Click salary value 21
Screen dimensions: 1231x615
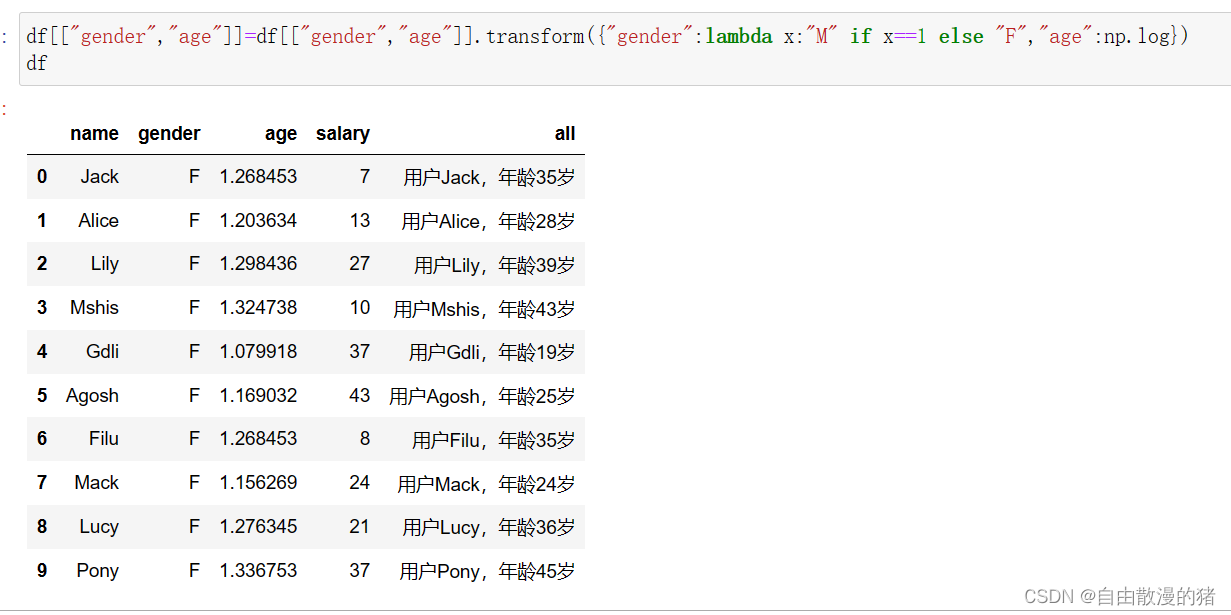tap(360, 527)
